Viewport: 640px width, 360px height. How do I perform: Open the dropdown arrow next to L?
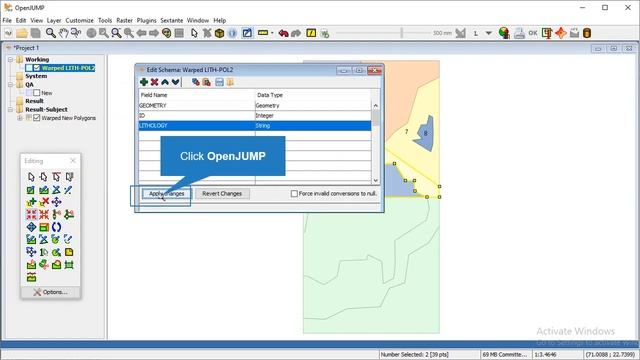click(489, 33)
